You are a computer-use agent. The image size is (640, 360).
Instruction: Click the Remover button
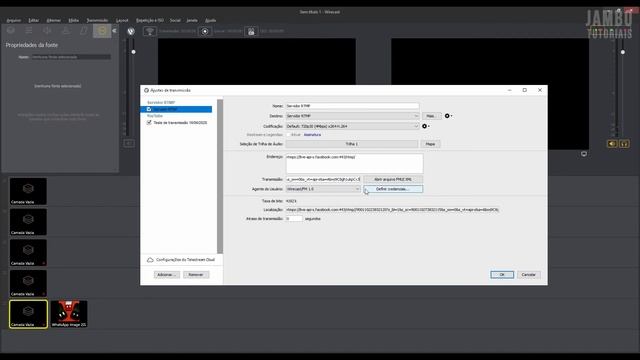point(196,275)
